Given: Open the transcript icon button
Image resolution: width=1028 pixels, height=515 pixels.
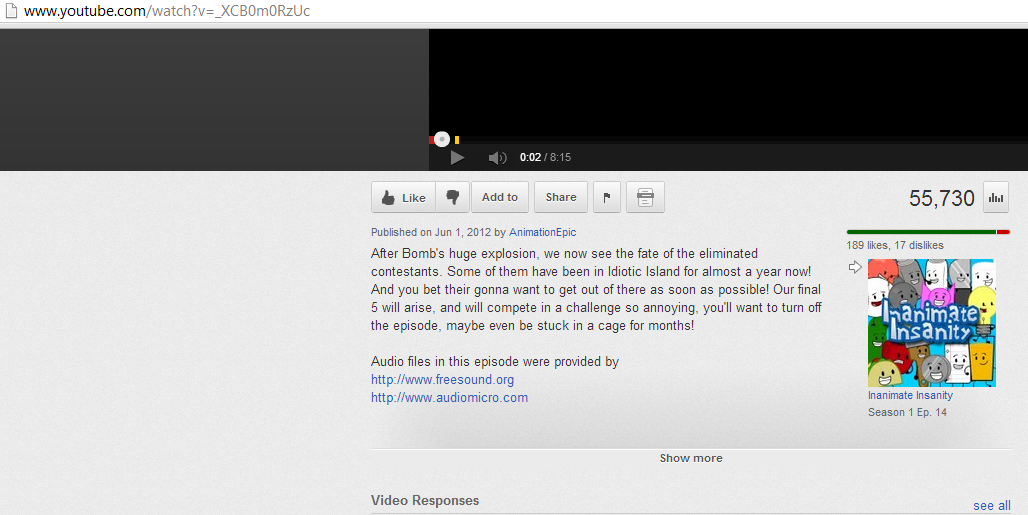Looking at the screenshot, I should pos(645,197).
